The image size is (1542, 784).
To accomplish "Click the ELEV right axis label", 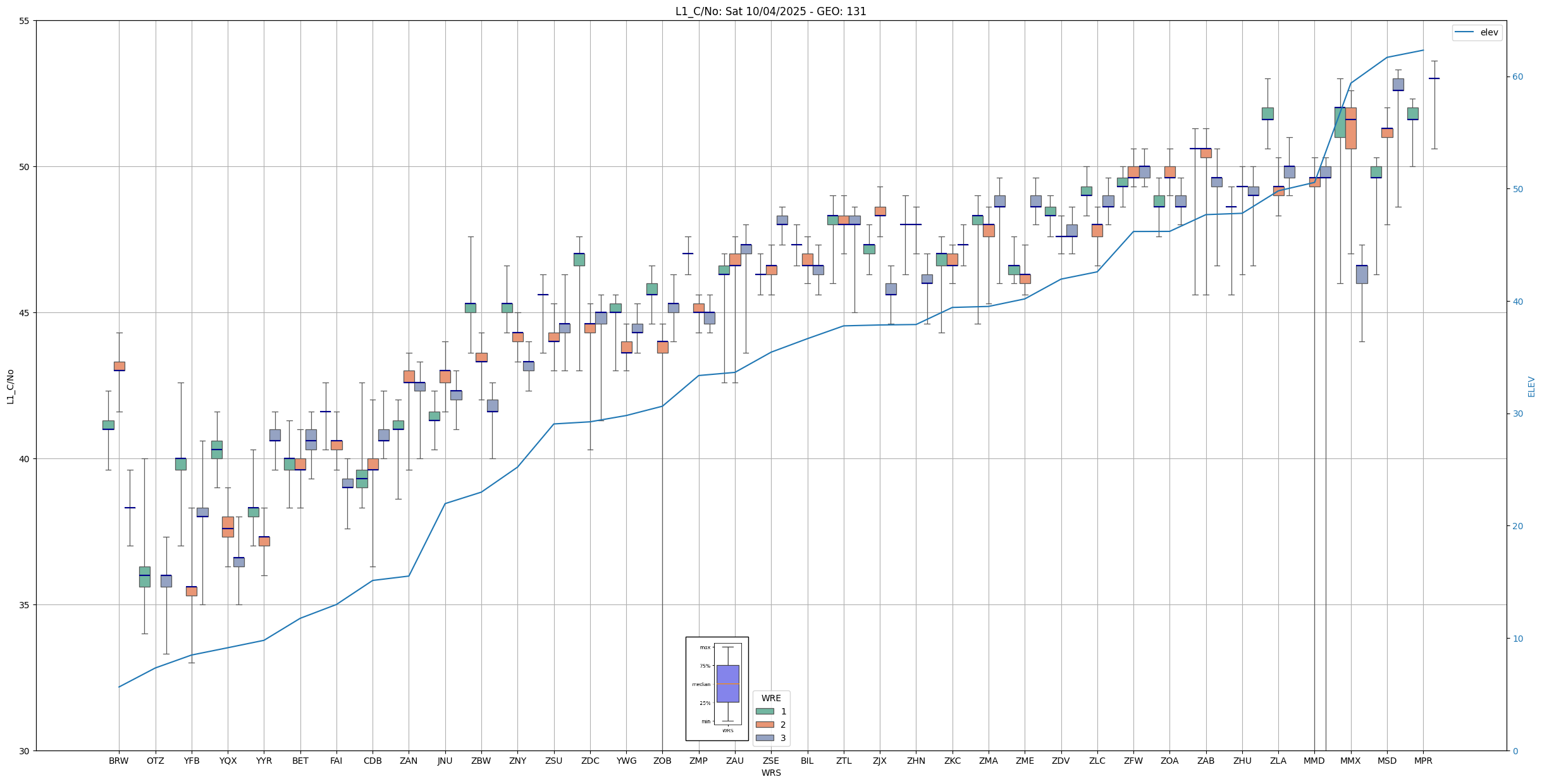I will 1531,386.
